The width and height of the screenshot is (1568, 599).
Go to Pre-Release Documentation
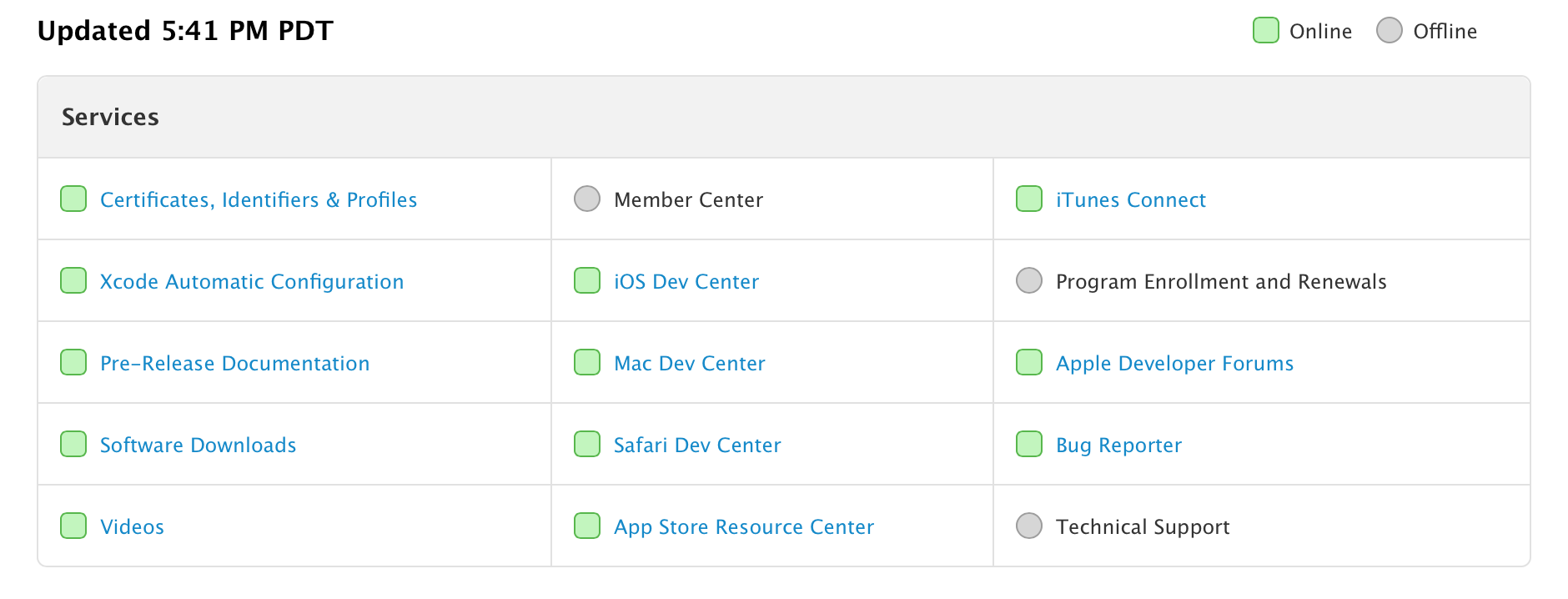[x=234, y=364]
